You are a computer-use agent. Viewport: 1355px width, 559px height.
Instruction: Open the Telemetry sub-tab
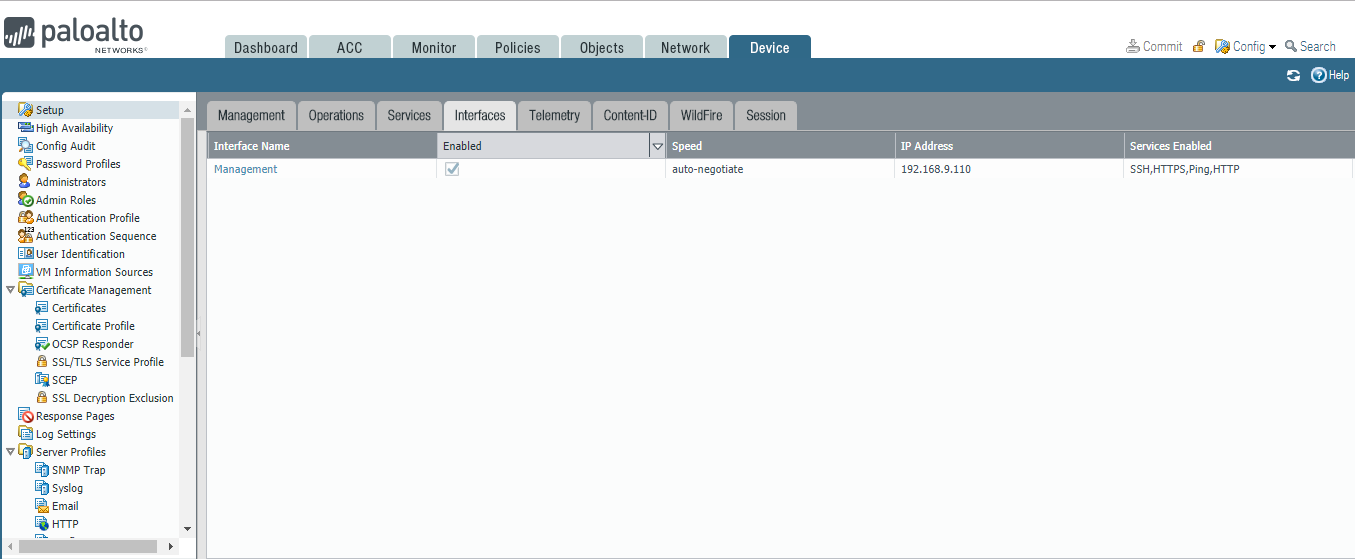(555, 115)
